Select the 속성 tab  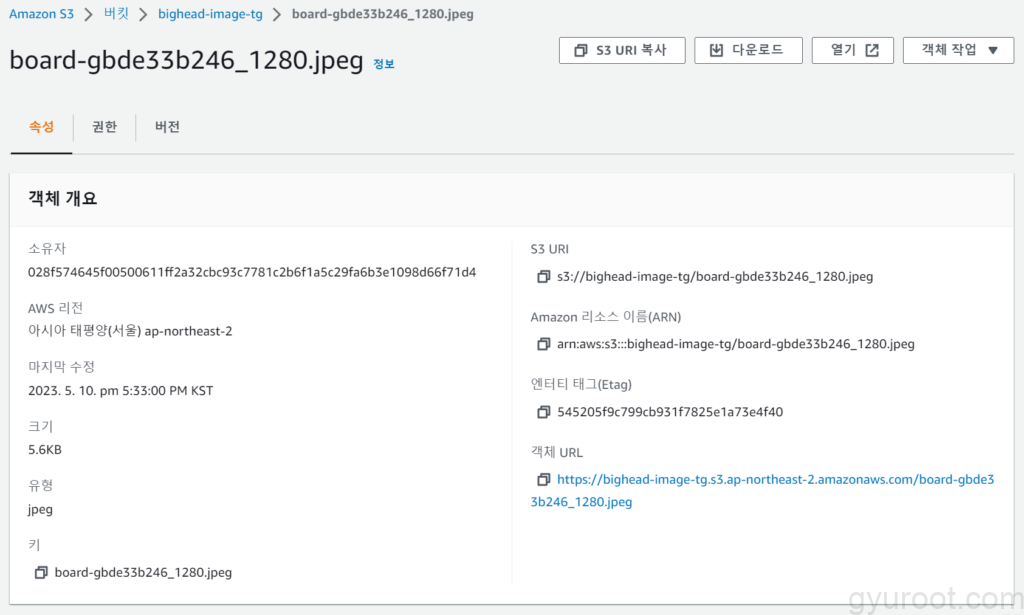coord(41,127)
